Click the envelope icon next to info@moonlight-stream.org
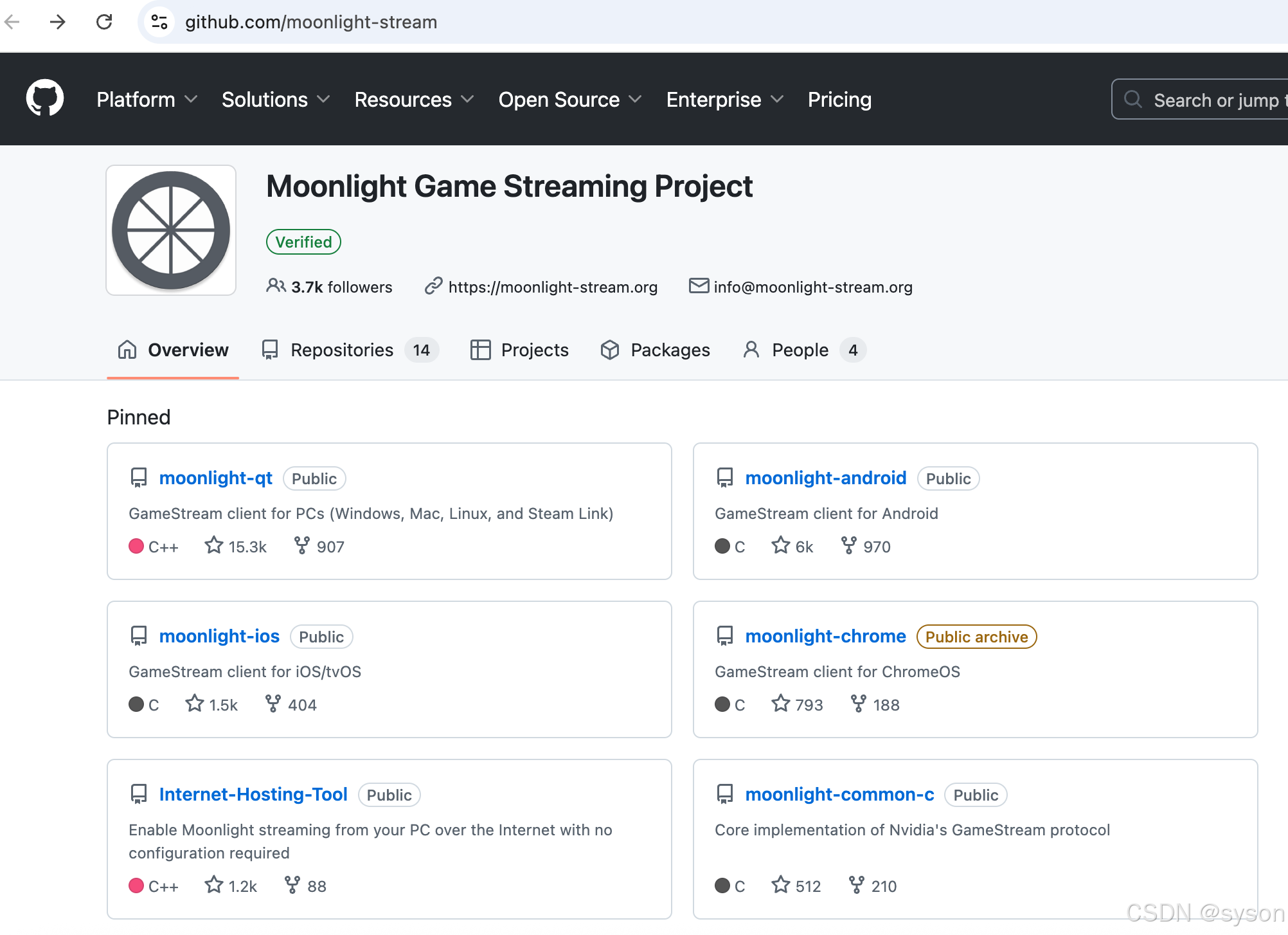Viewport: 1288px width, 935px height. (699, 287)
